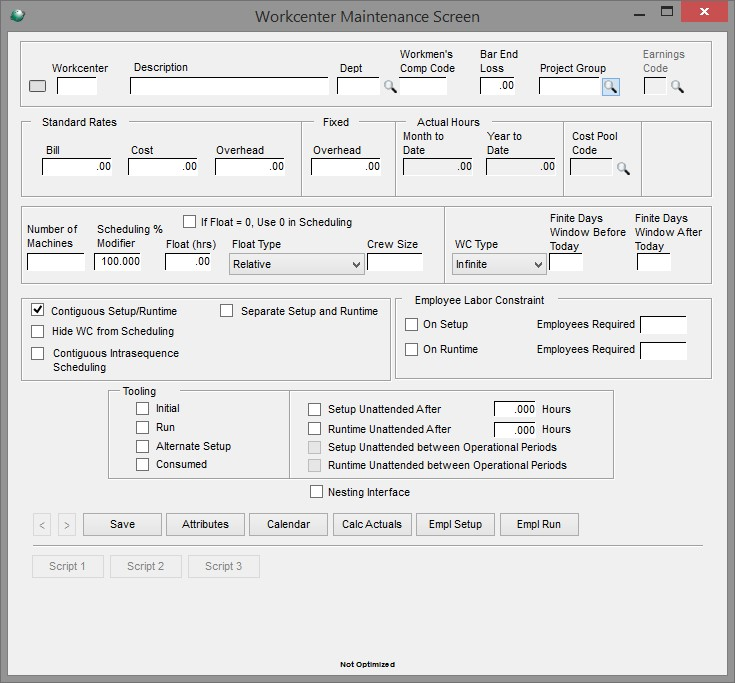735x683 pixels.
Task: Enable Setup Unattended After
Action: (315, 409)
